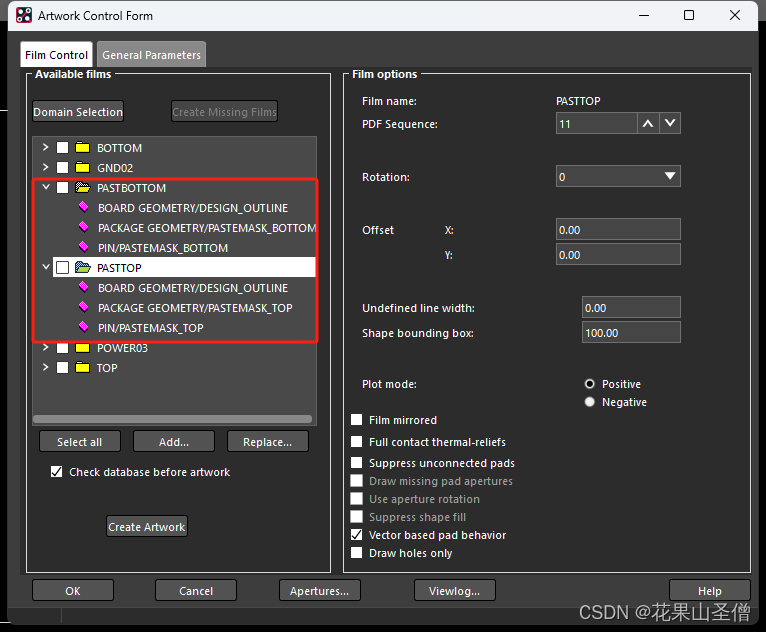Click the Domain Selection button
Image resolution: width=766 pixels, height=632 pixels.
tap(78, 112)
